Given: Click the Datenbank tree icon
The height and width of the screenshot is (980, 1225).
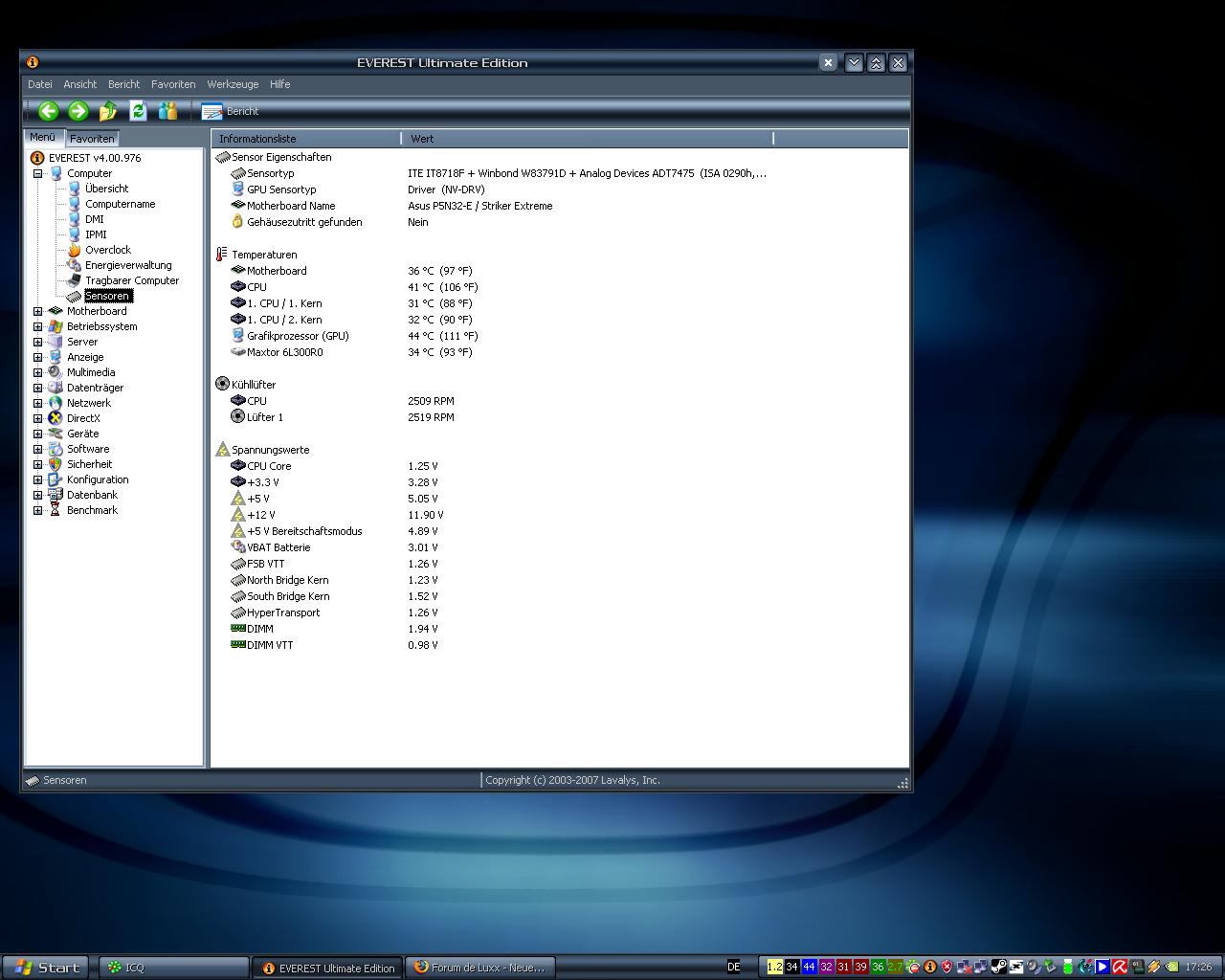Looking at the screenshot, I should 56,495.
